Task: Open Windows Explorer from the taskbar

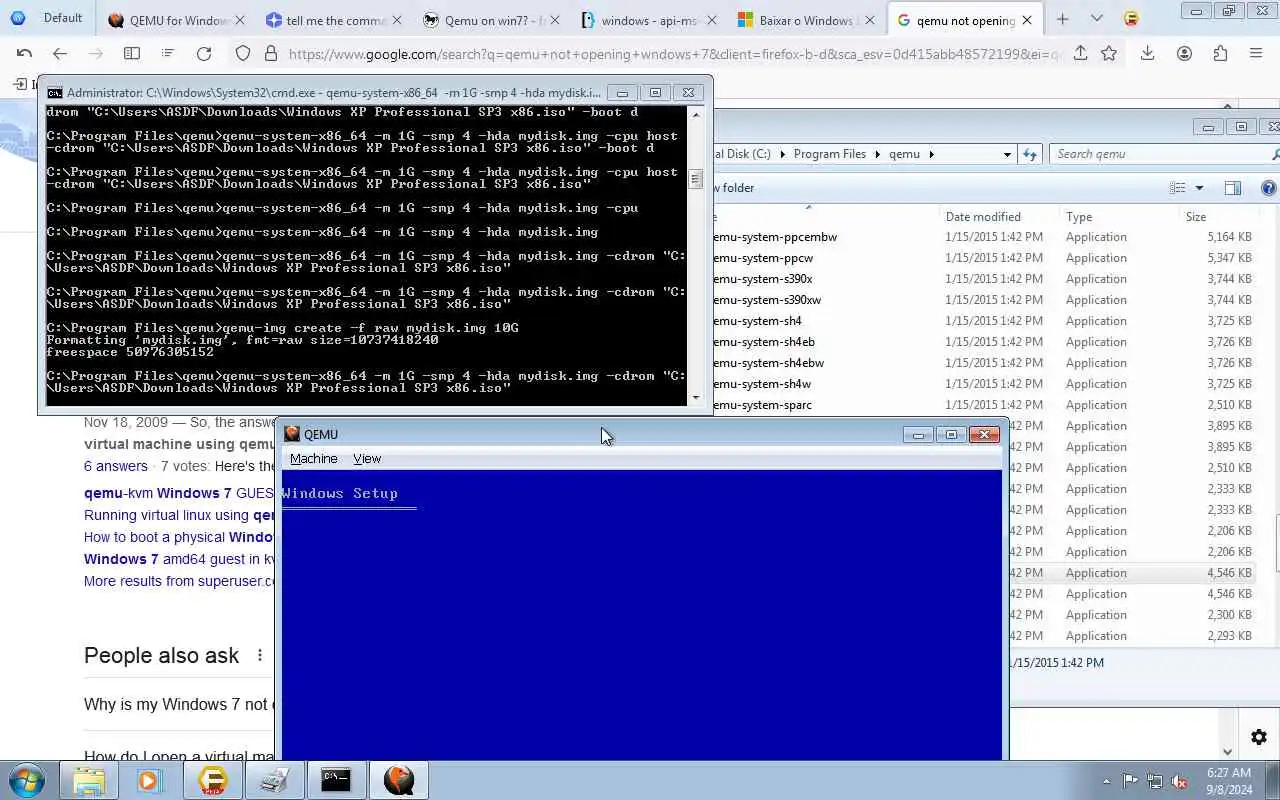Action: 89,781
